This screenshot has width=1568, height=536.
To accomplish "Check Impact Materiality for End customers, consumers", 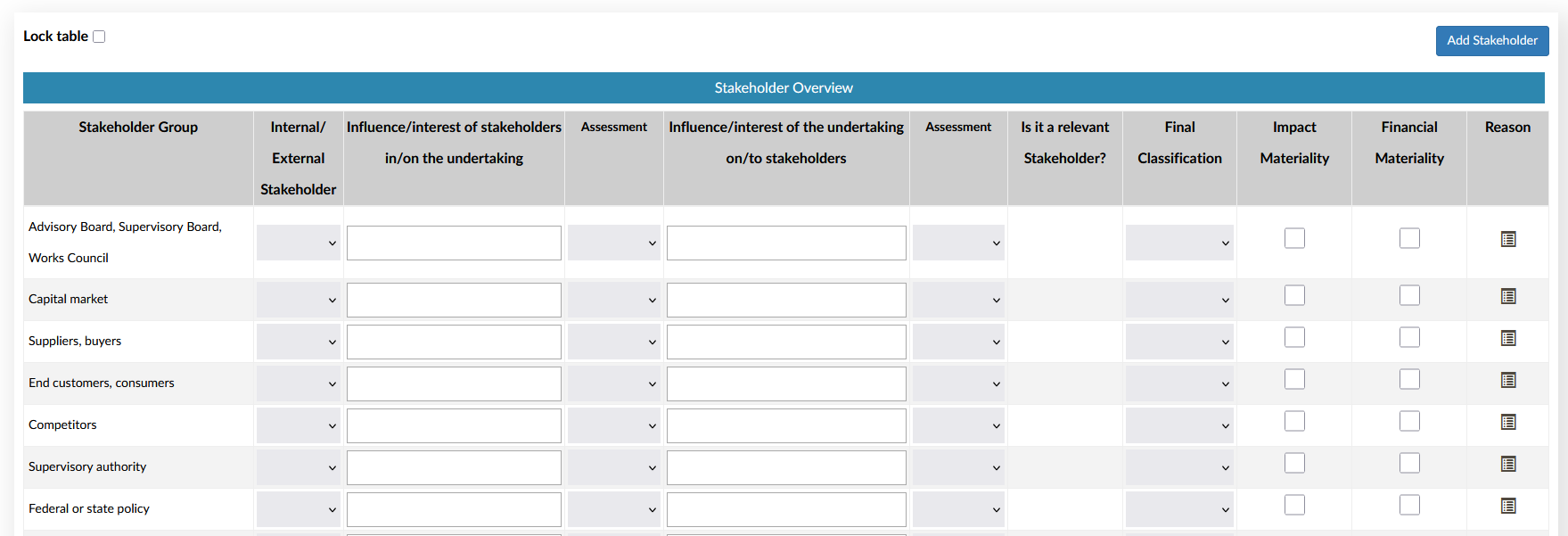I will 1294,379.
